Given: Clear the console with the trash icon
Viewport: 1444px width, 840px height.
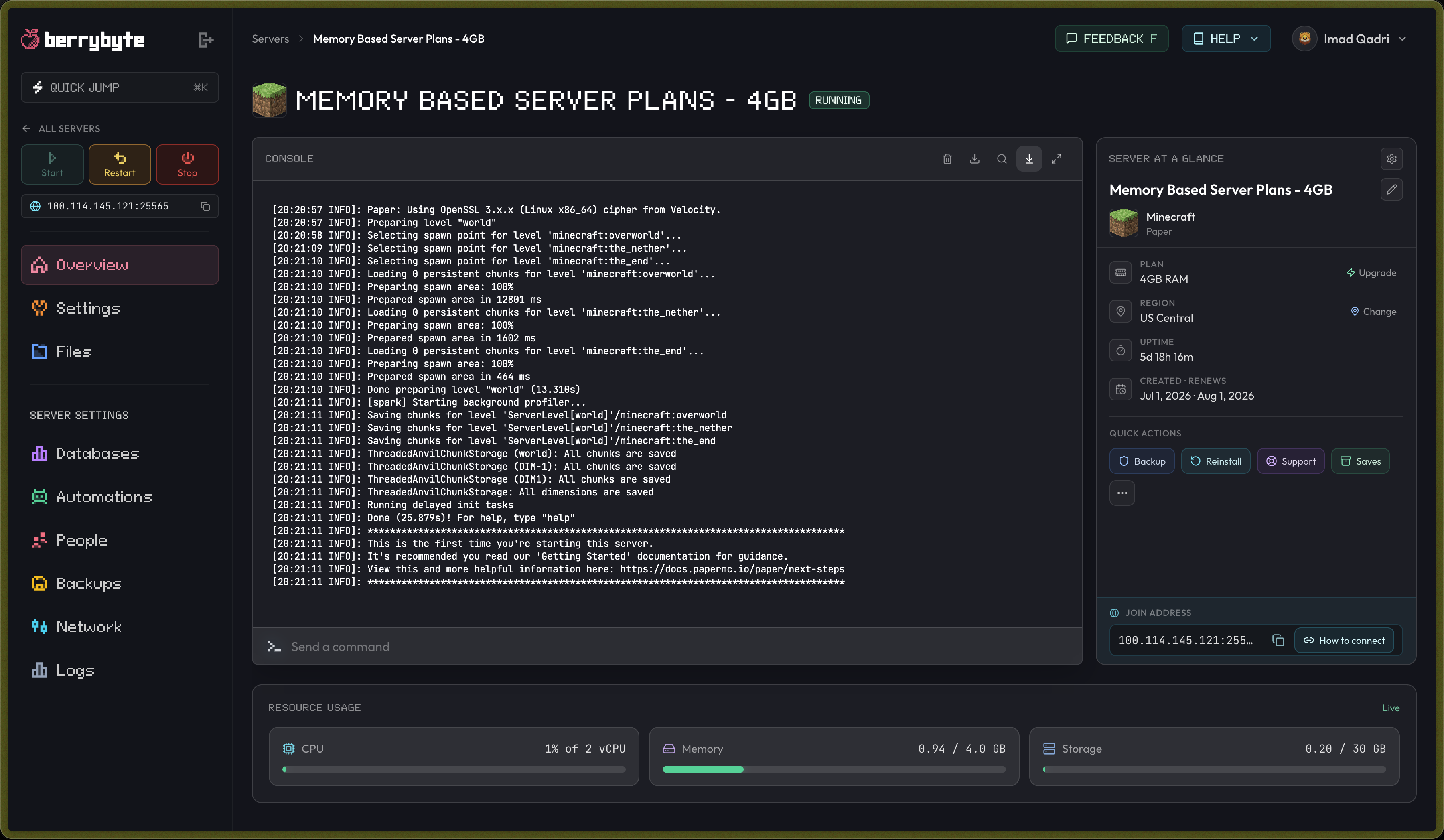Looking at the screenshot, I should 947,159.
